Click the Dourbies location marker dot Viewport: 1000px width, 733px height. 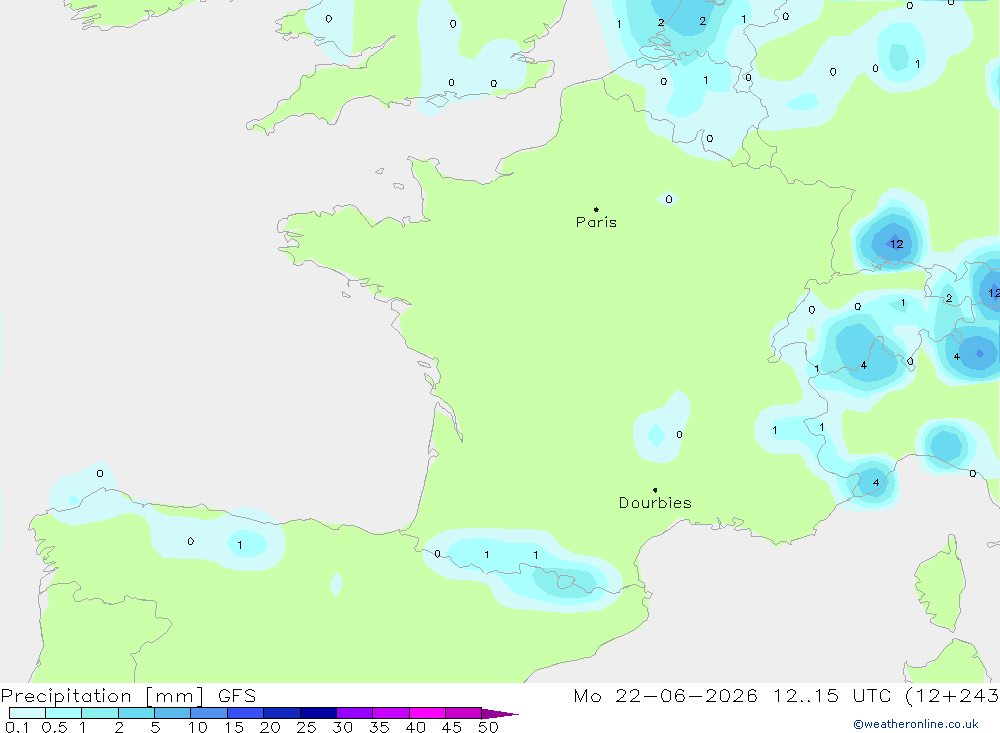[x=655, y=490]
